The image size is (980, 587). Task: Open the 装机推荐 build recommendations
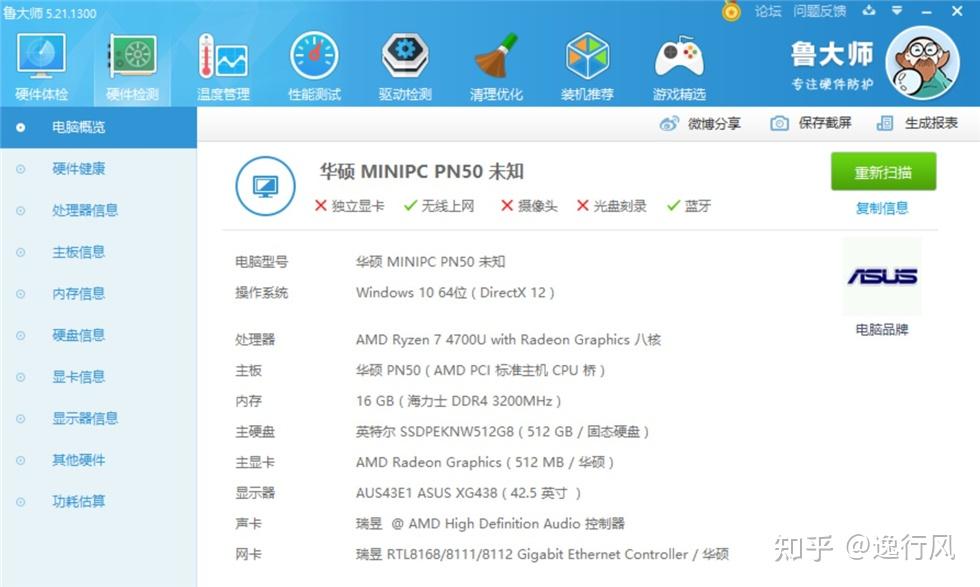587,60
